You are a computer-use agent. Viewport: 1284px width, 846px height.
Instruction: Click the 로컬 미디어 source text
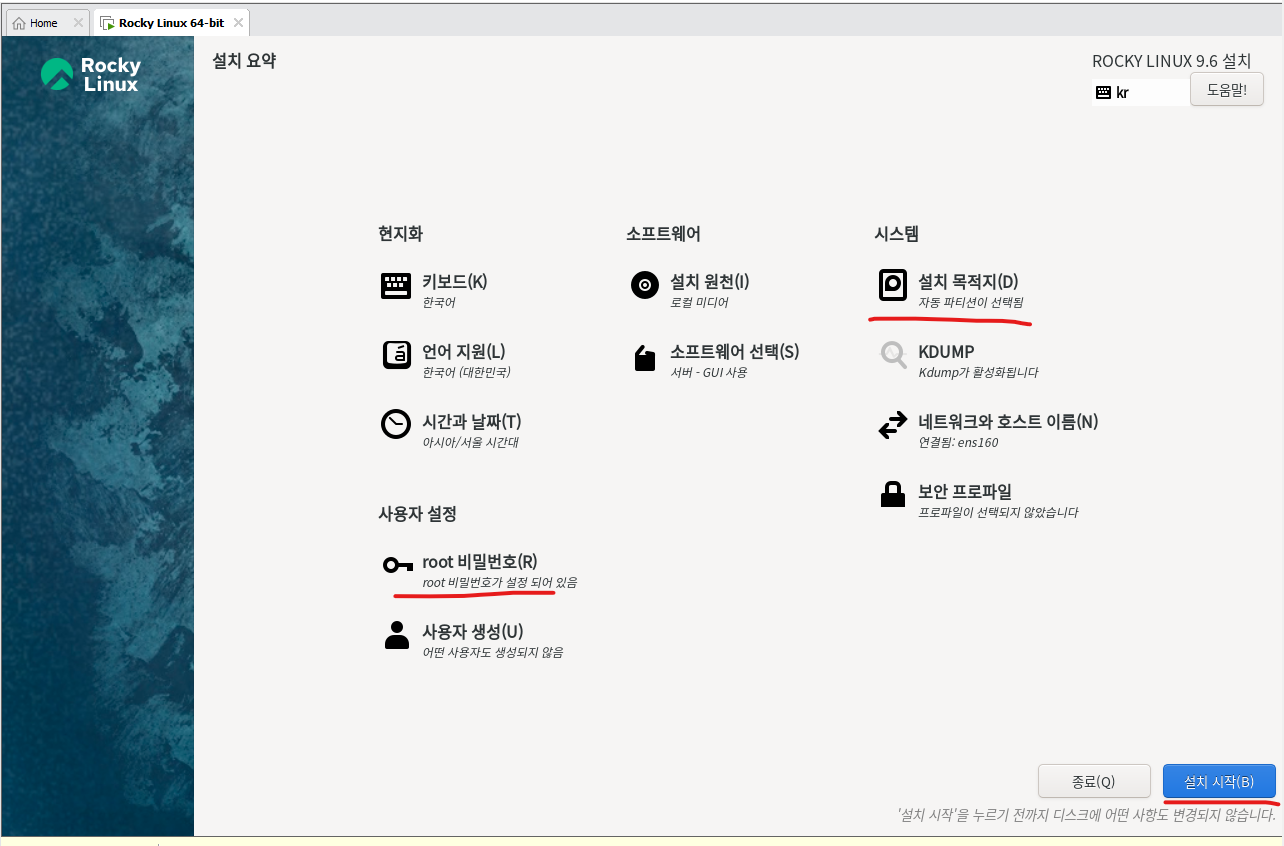tap(699, 302)
